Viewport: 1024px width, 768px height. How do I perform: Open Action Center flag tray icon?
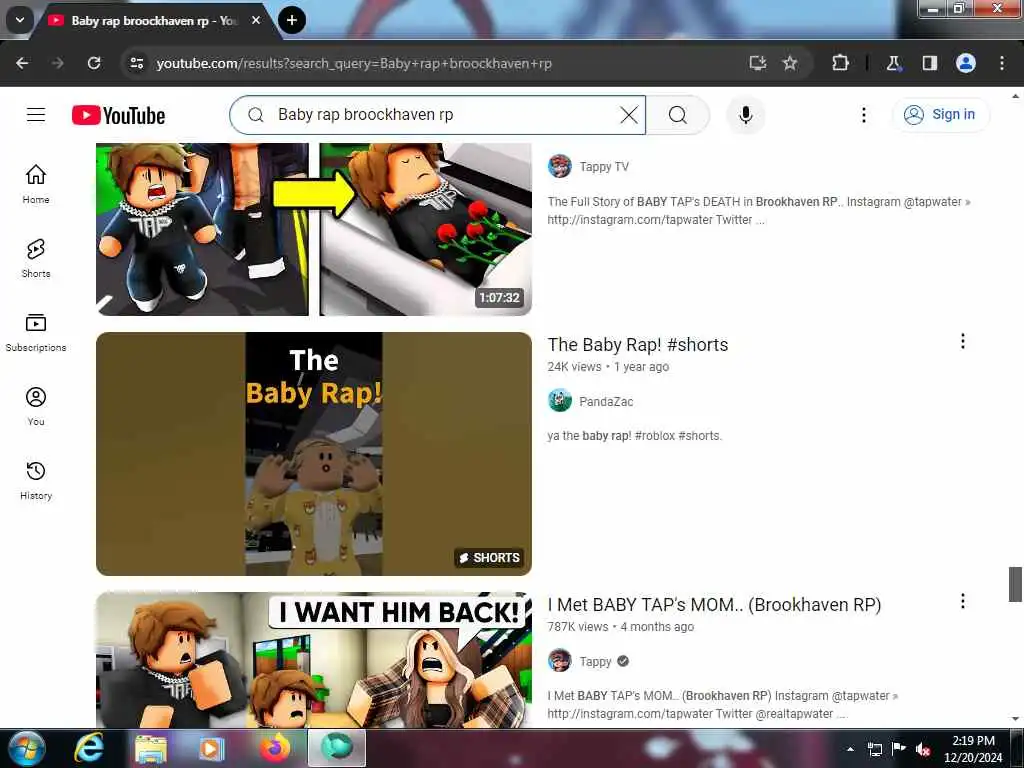coord(899,749)
